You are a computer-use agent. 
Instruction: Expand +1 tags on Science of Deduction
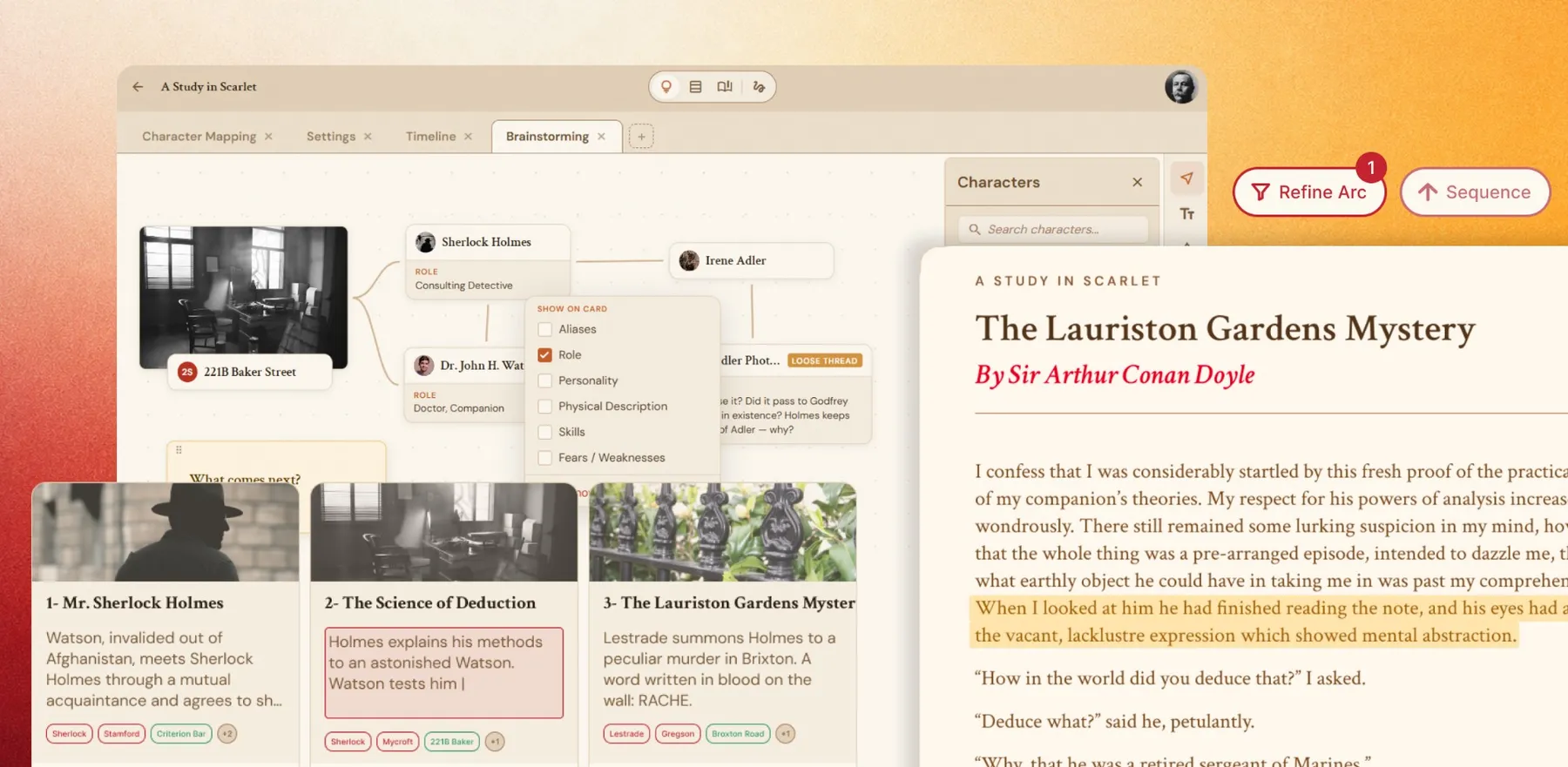click(495, 742)
